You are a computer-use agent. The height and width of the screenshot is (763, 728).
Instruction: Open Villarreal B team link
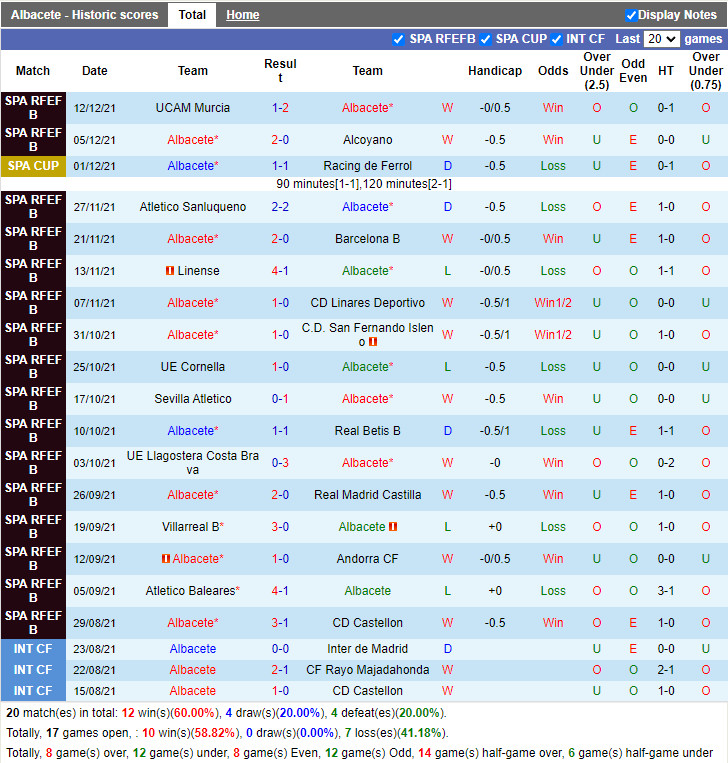(191, 527)
